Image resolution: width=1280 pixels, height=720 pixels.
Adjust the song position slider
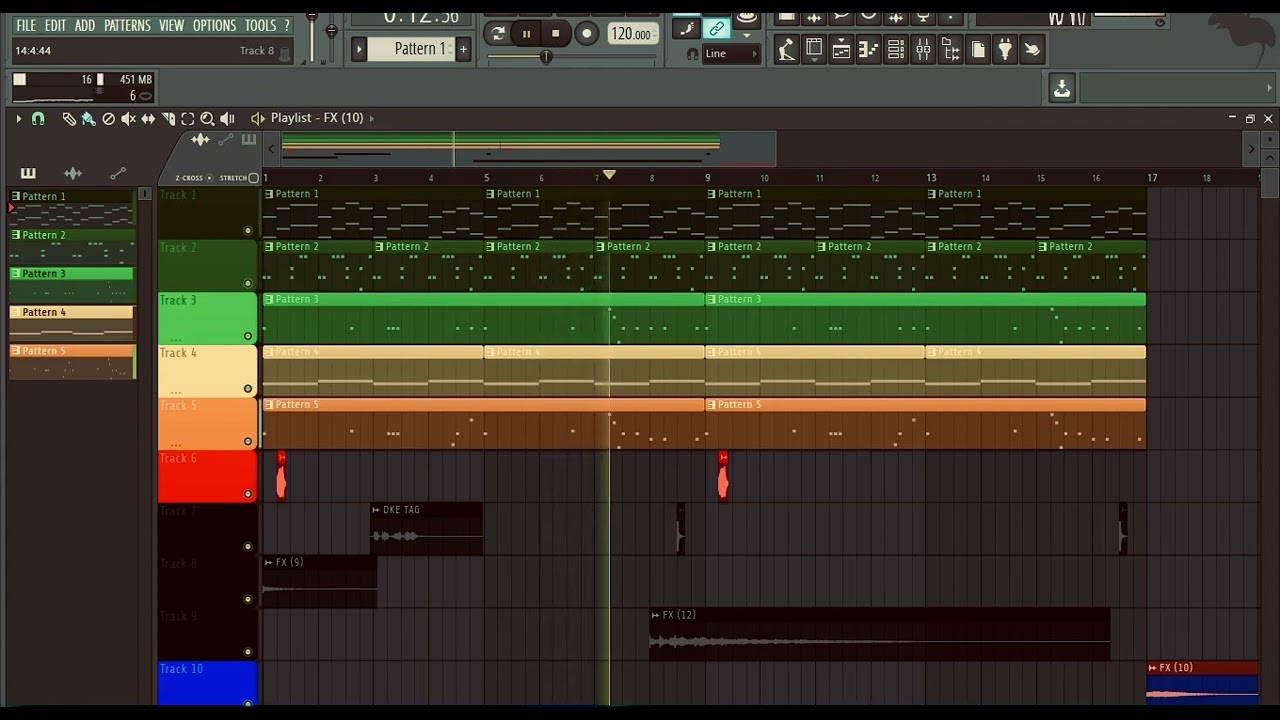(546, 57)
